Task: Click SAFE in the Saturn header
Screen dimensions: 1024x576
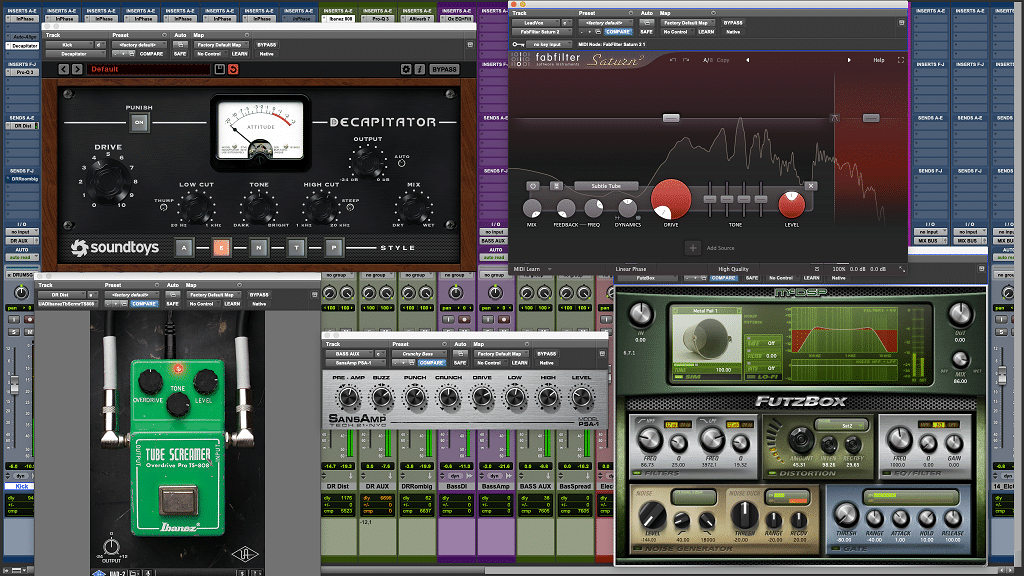Action: click(x=647, y=32)
